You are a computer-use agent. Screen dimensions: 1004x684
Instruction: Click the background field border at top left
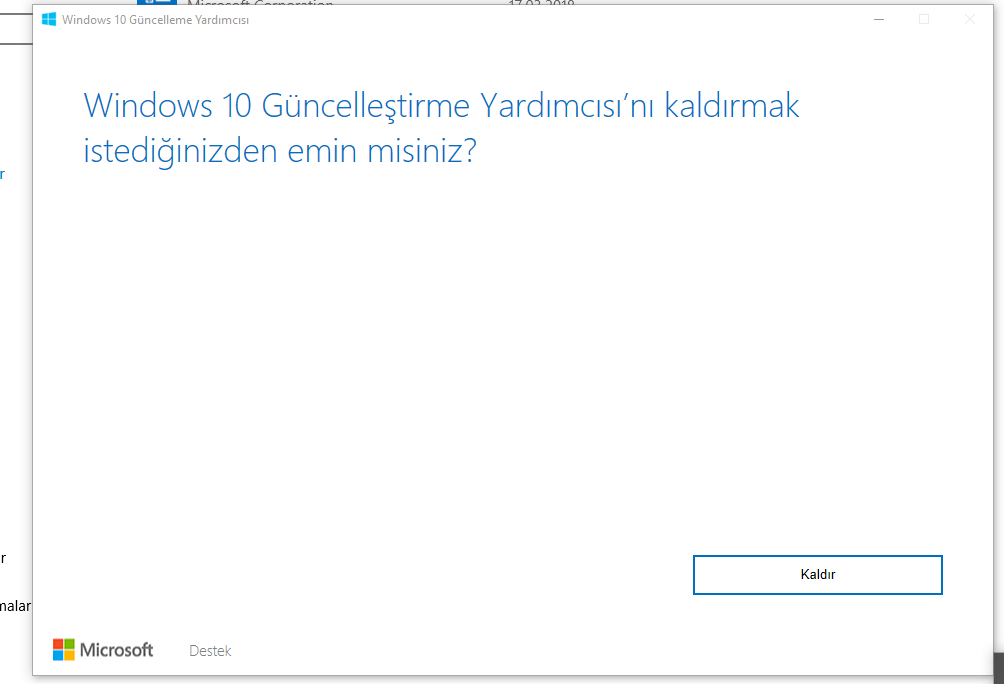[15, 44]
